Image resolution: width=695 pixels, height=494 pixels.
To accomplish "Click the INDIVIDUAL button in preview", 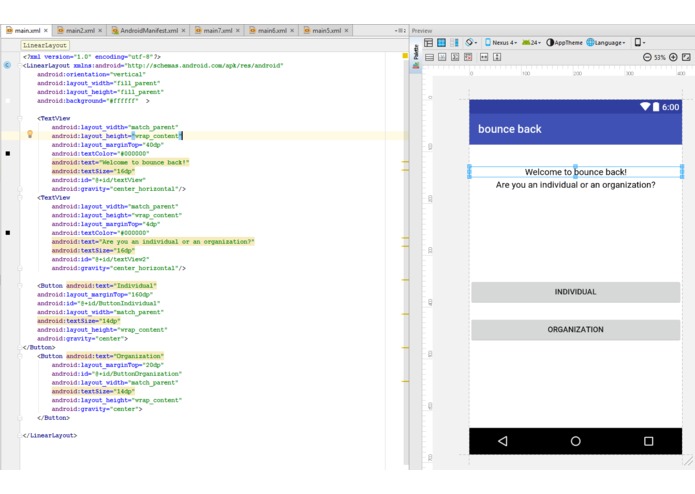I will click(x=575, y=292).
